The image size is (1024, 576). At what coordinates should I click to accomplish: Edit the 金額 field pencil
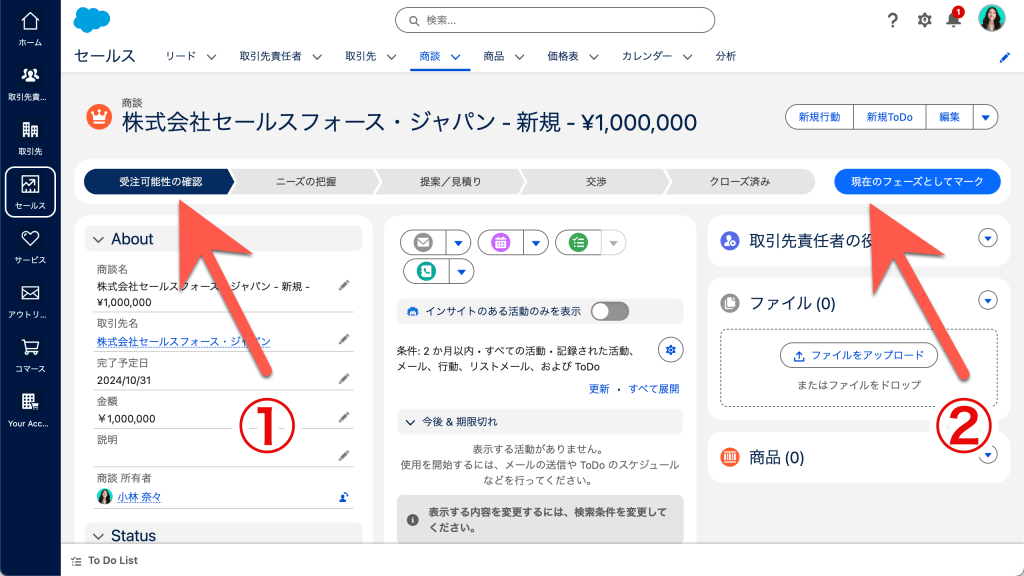pyautogui.click(x=344, y=417)
